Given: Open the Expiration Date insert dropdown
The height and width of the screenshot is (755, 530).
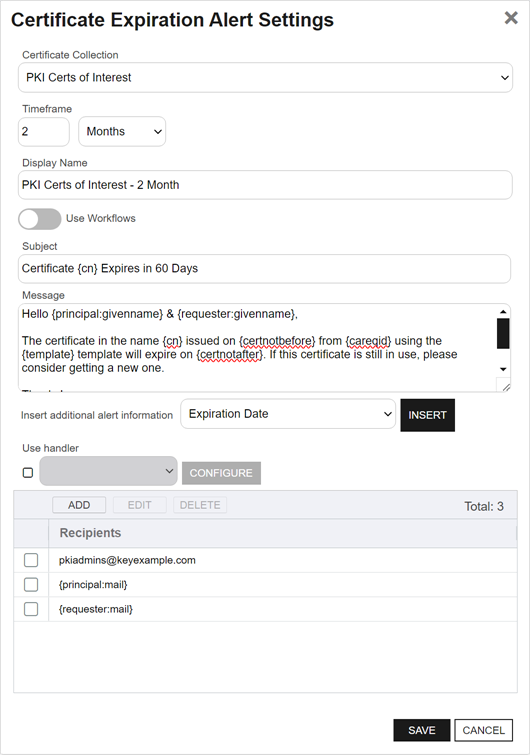Looking at the screenshot, I should (x=288, y=414).
